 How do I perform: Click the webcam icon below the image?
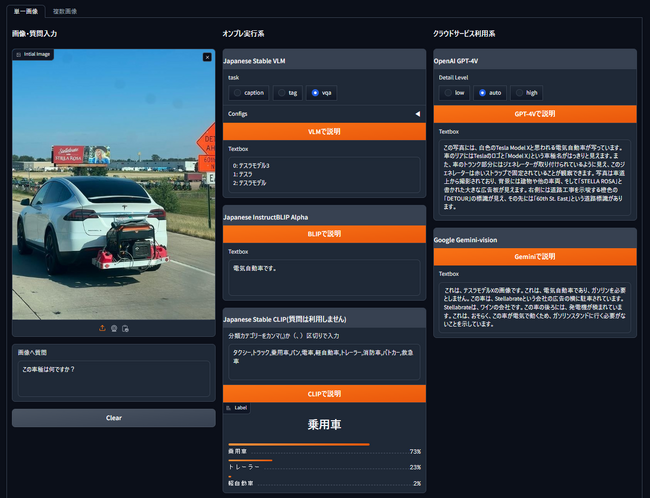114,328
